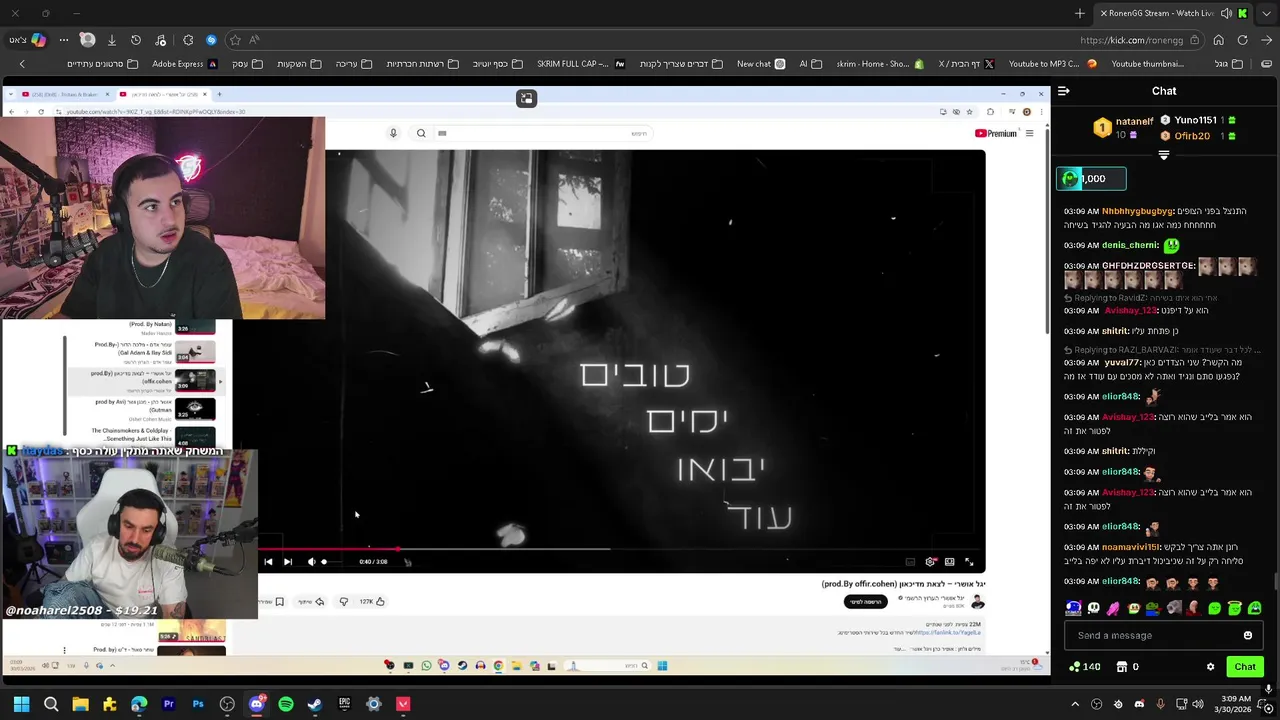Viewport: 1280px width, 720px height.
Task: Open Discord from taskbar
Action: (x=256, y=704)
